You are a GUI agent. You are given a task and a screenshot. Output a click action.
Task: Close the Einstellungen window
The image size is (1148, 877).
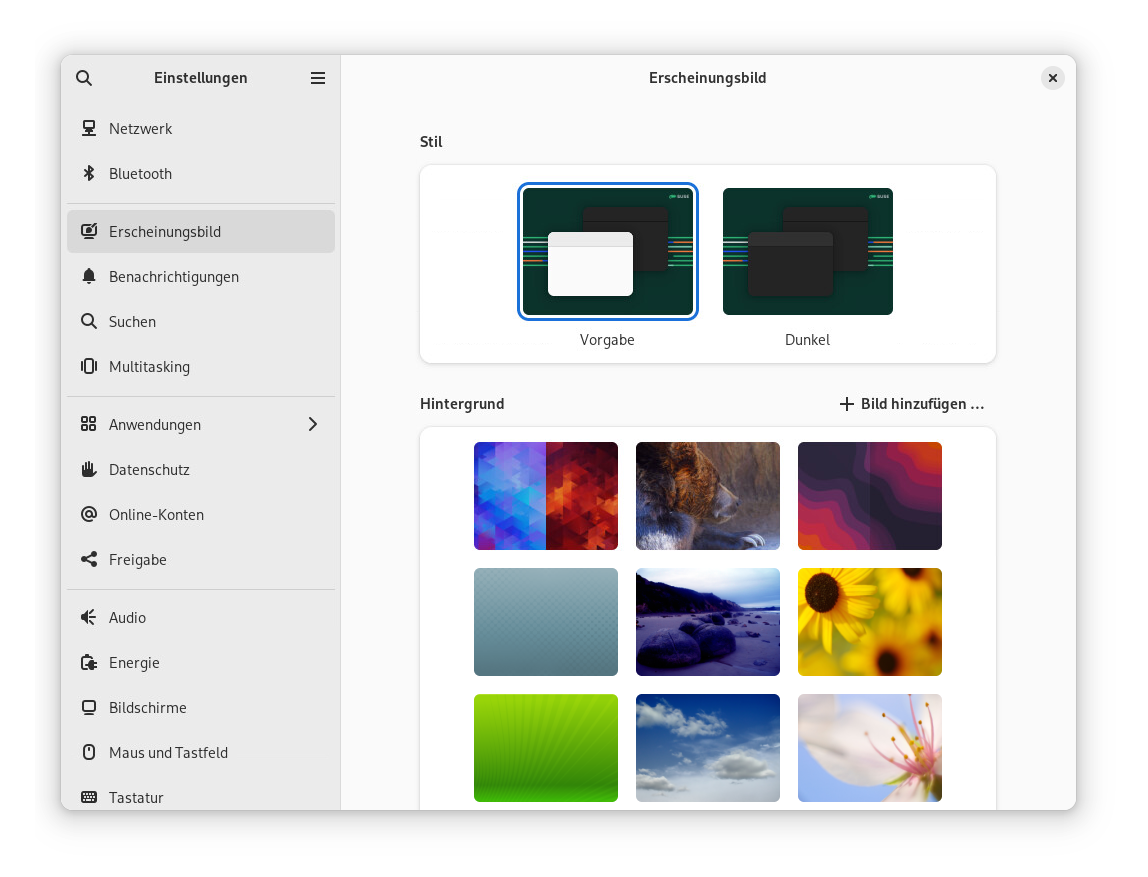(1052, 78)
